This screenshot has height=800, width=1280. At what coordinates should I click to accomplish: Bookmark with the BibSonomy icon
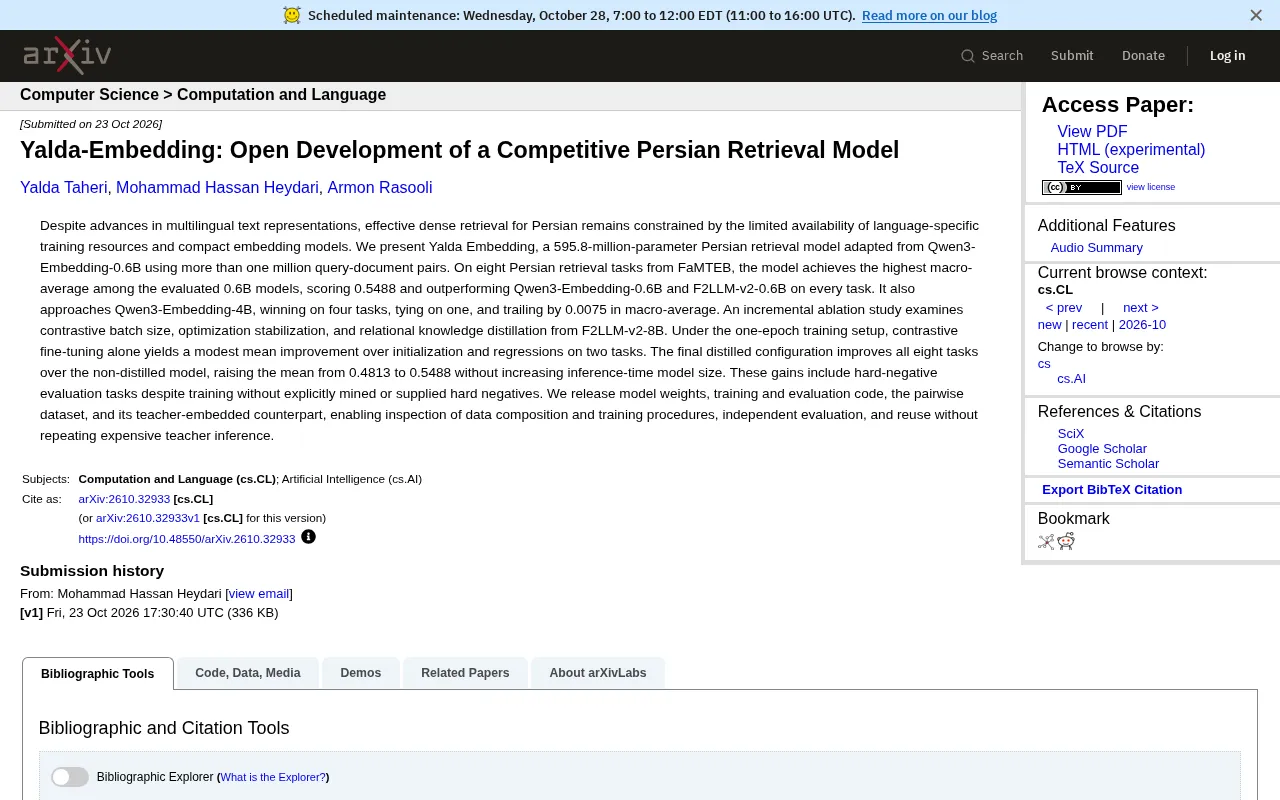pos(1046,541)
